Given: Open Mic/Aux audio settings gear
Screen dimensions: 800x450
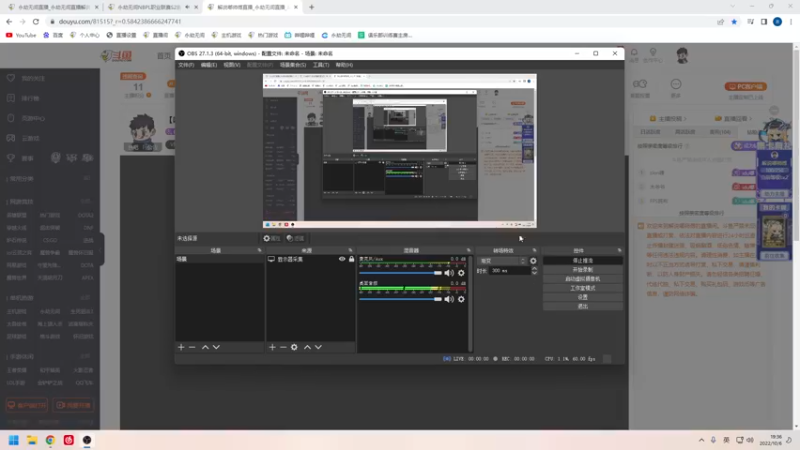Looking at the screenshot, I should (461, 273).
